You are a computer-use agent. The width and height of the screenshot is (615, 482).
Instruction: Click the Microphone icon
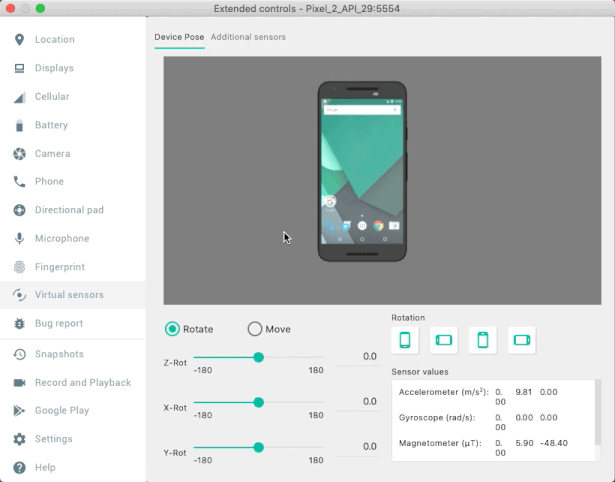(x=19, y=238)
